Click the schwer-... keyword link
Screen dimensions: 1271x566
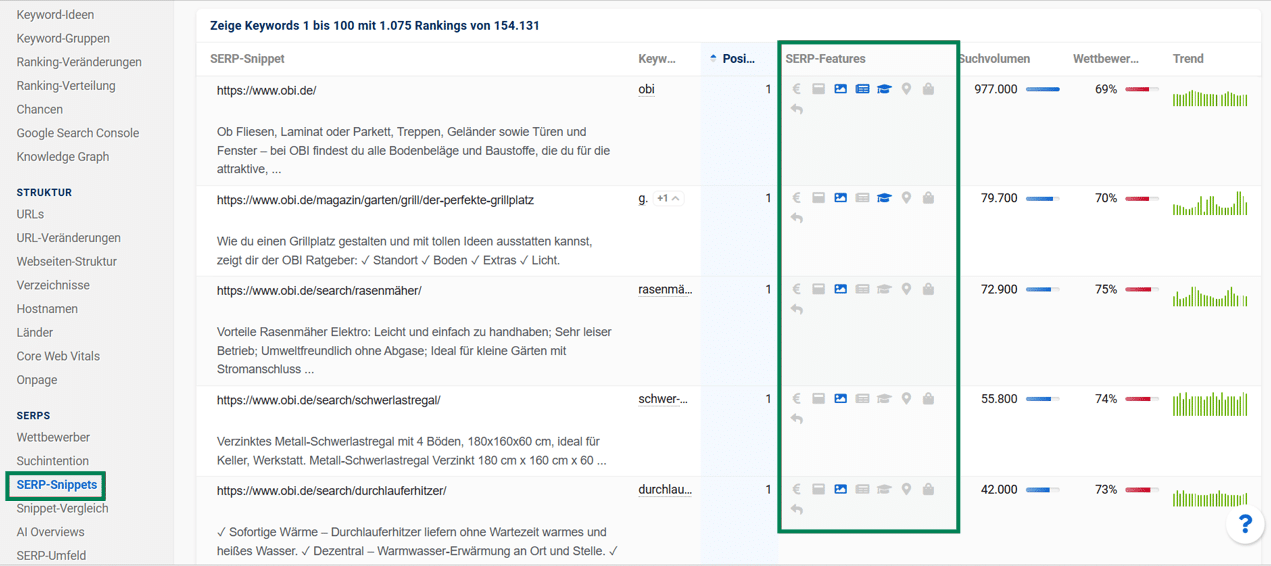663,399
